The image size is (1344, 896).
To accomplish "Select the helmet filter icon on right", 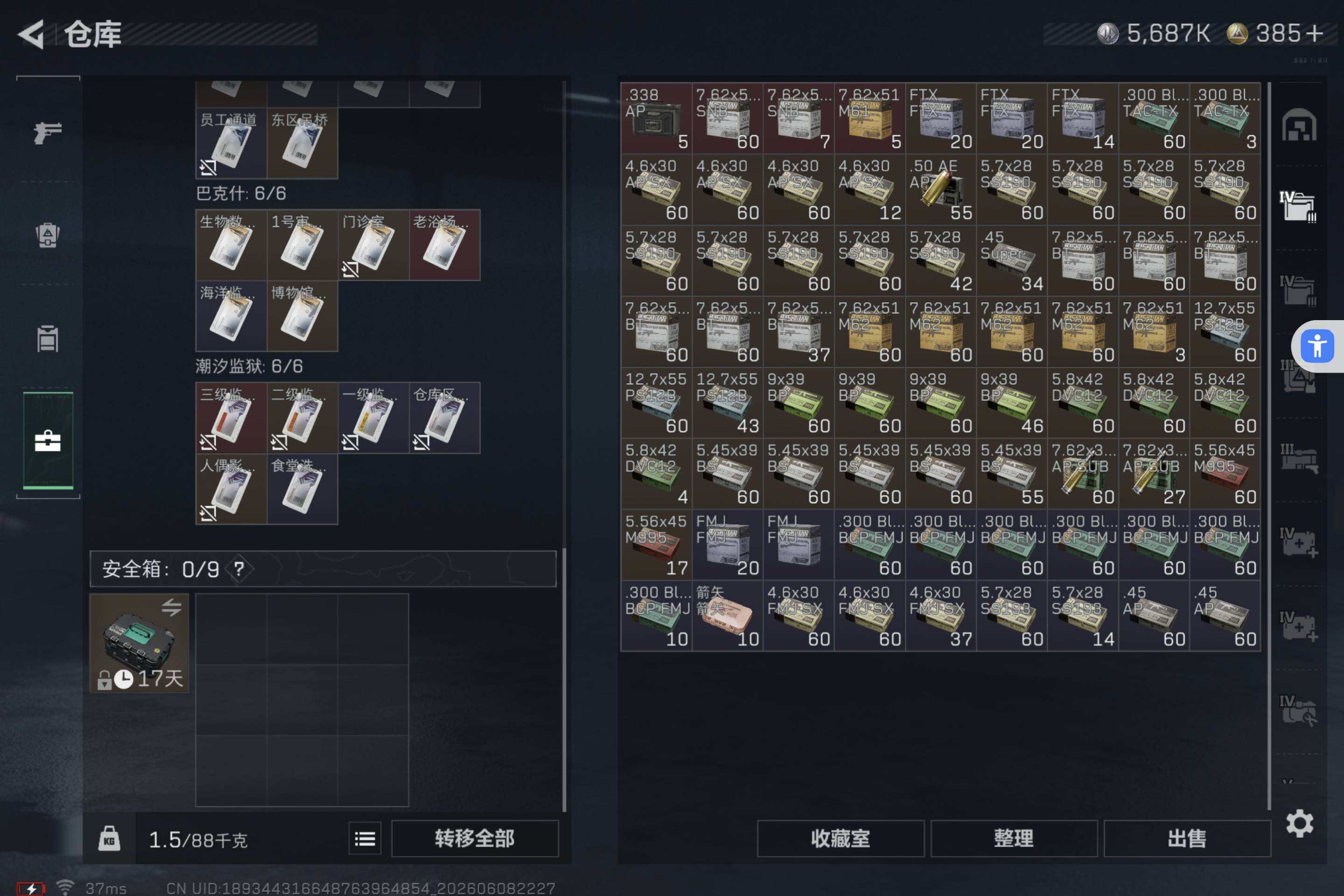I will pos(1299,125).
